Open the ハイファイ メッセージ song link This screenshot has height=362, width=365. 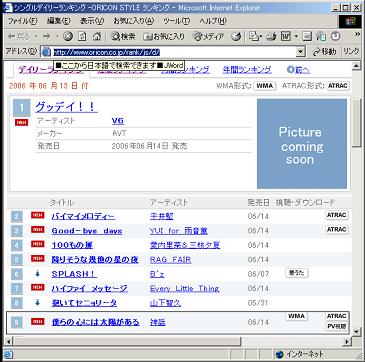[x=89, y=289]
